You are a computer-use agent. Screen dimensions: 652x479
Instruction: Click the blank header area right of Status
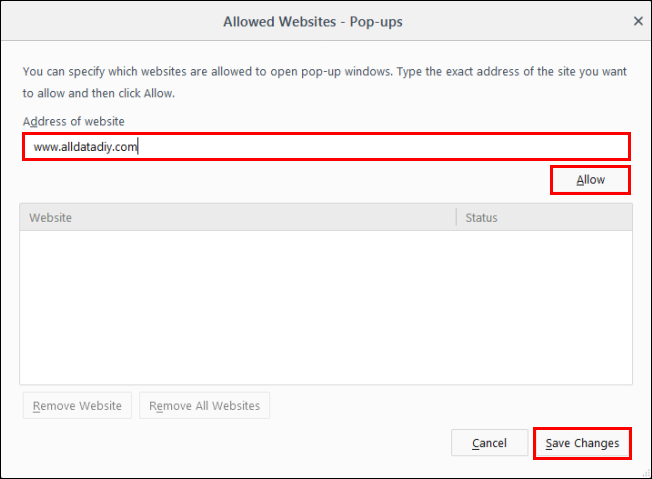[x=565, y=217]
